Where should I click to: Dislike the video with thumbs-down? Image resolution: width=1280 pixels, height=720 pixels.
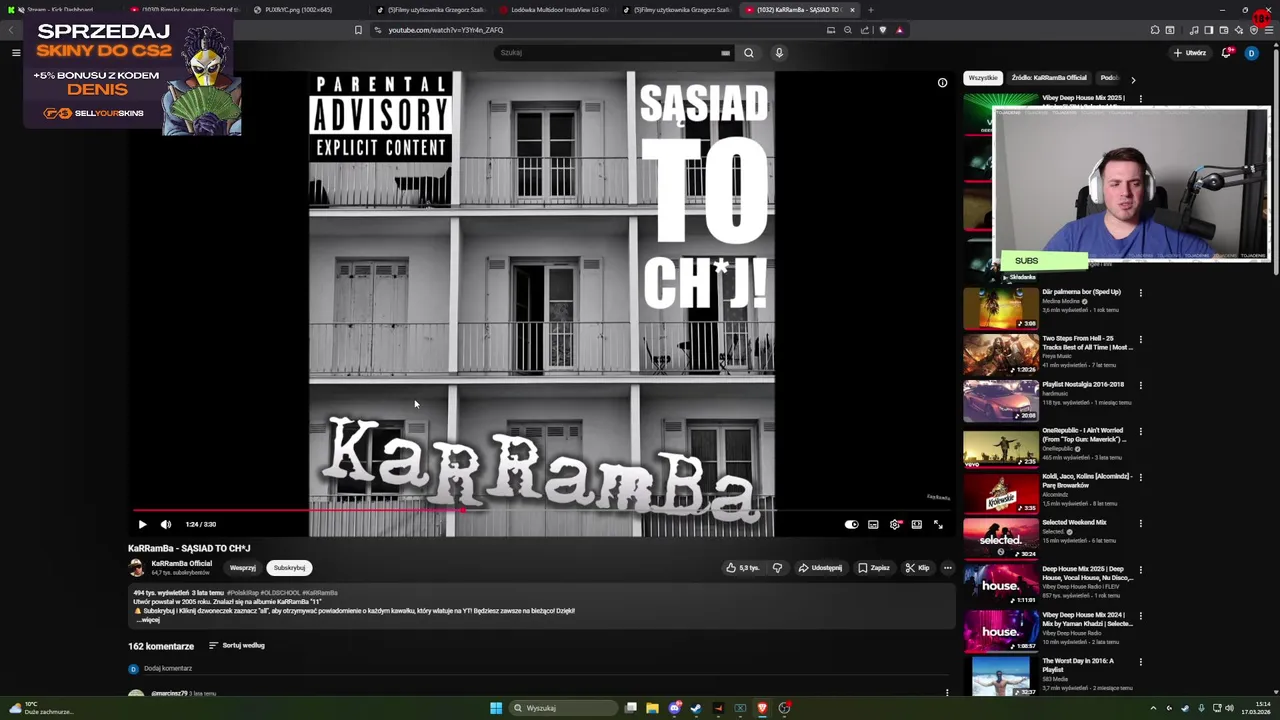[777, 568]
